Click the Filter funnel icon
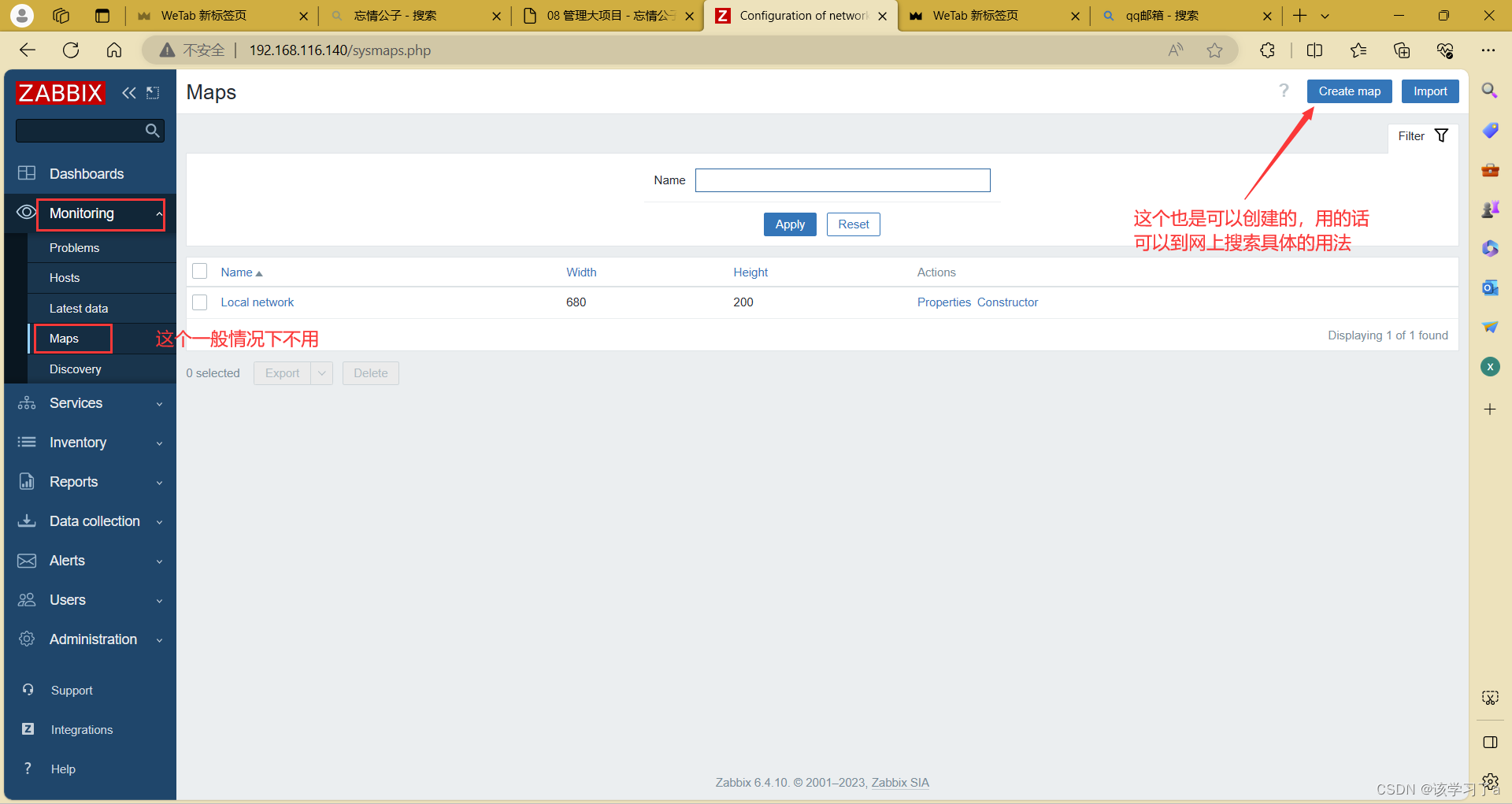This screenshot has width=1512, height=804. pos(1441,135)
